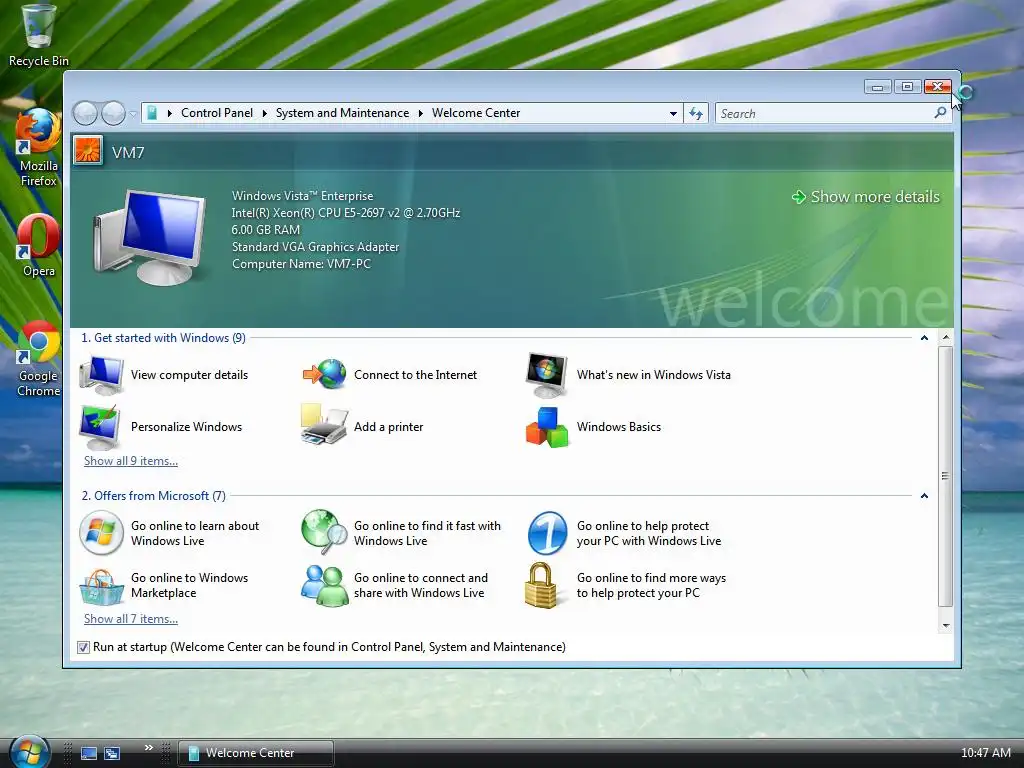Open the Windows Marketplace basket icon

101,586
